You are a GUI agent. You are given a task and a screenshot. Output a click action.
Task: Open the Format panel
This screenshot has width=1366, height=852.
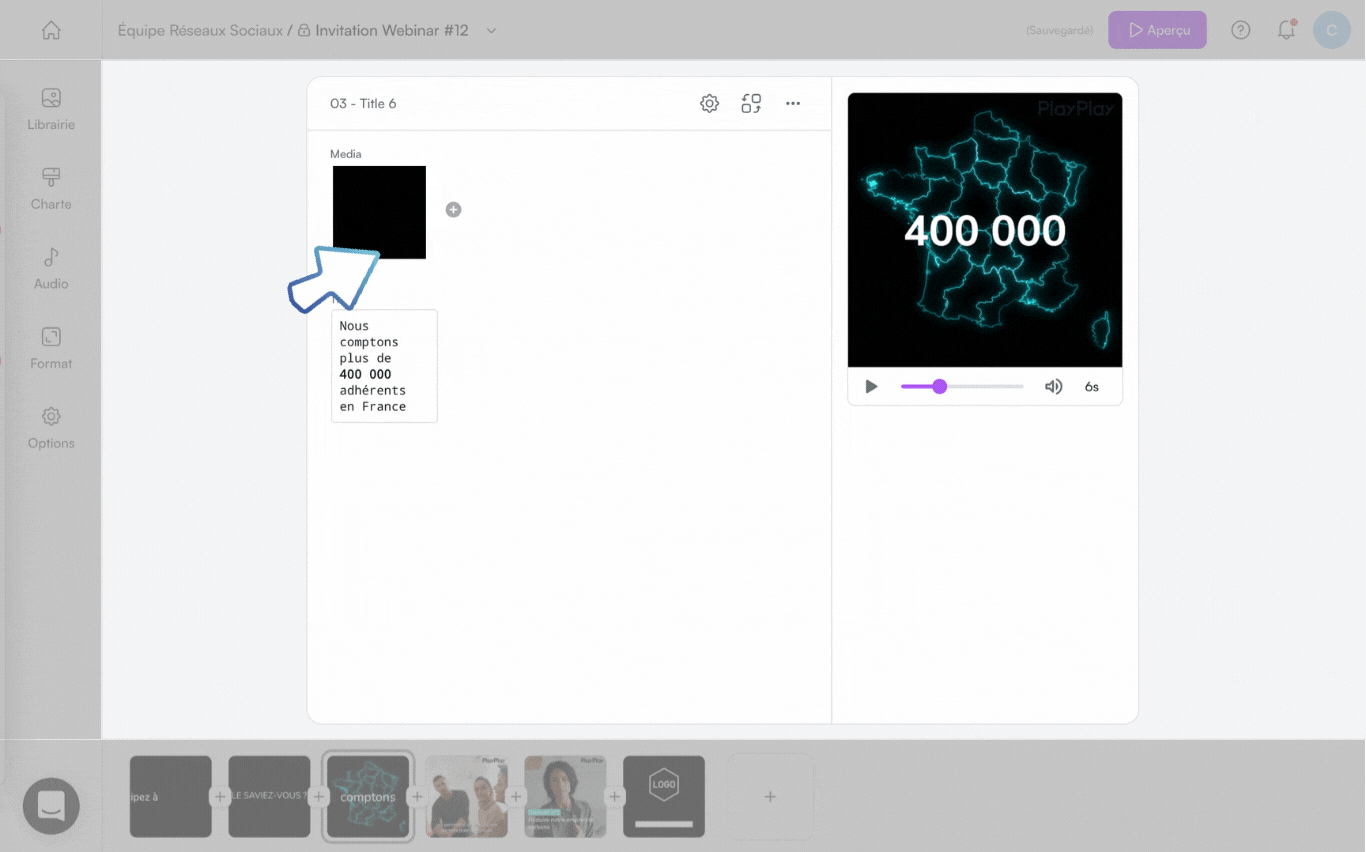tap(51, 349)
